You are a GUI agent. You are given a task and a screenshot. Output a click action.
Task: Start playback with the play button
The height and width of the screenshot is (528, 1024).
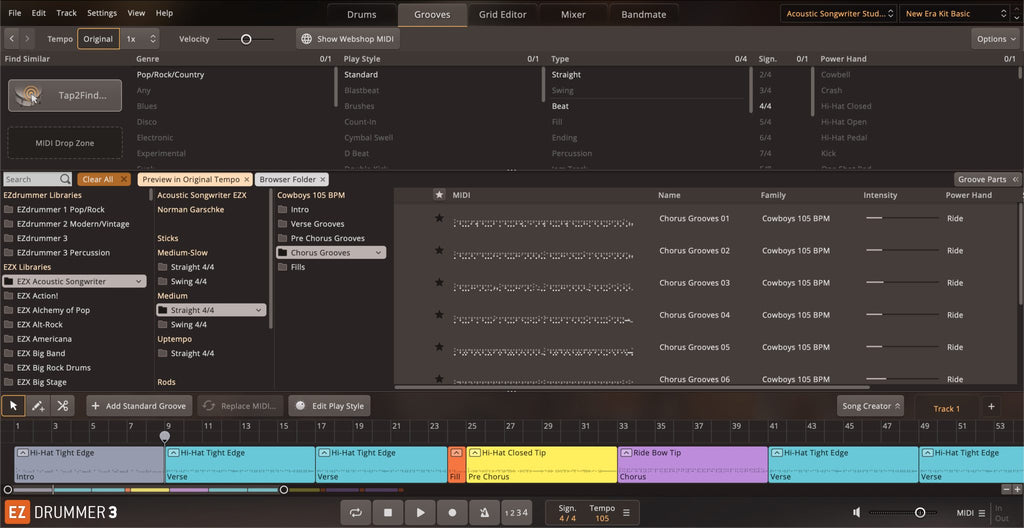421,513
